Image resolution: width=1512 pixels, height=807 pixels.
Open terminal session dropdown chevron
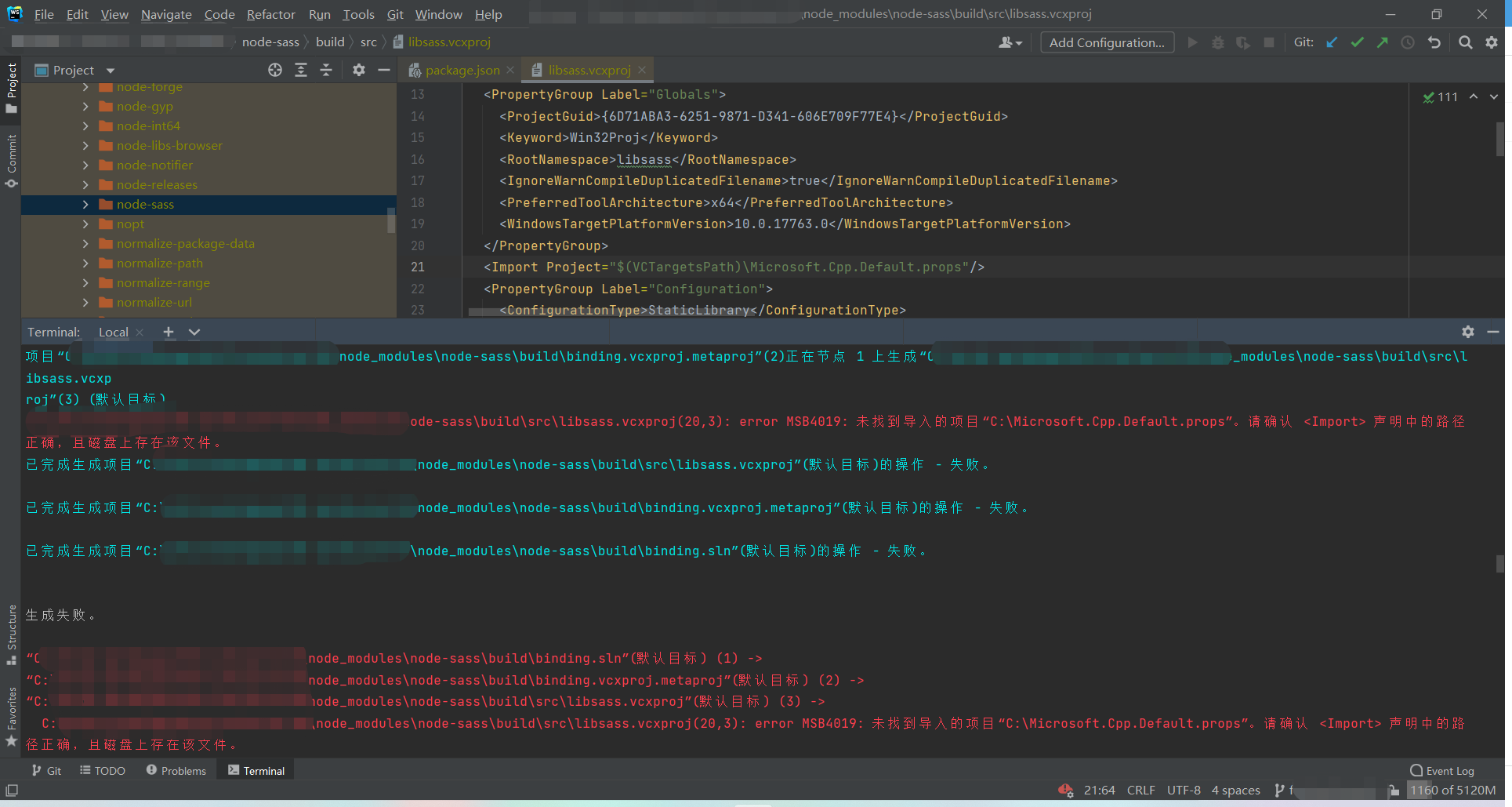pos(194,332)
